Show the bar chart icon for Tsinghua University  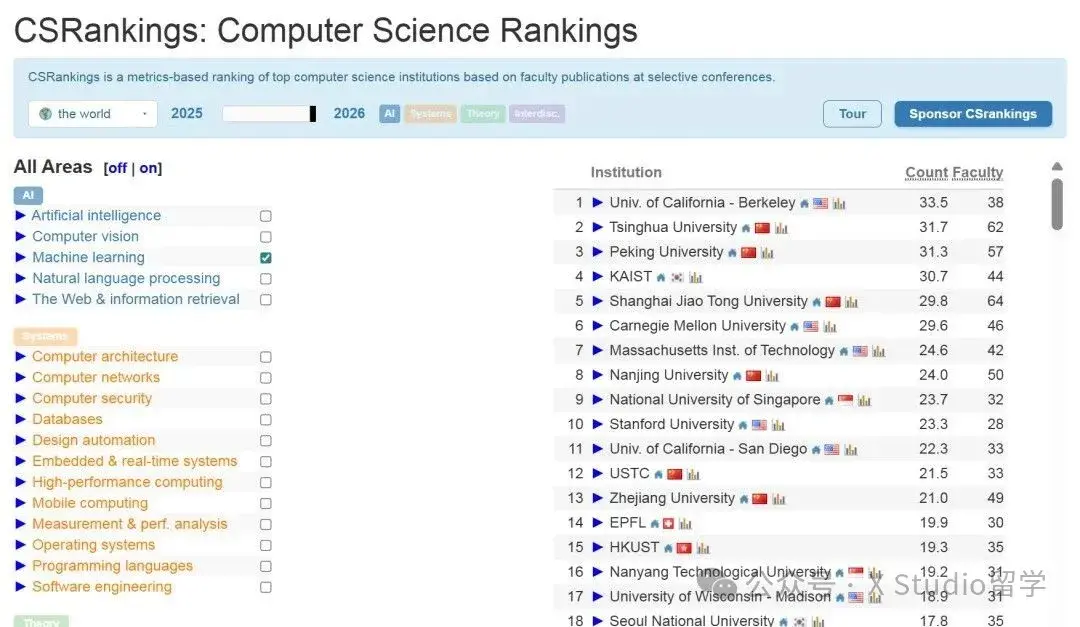click(781, 228)
